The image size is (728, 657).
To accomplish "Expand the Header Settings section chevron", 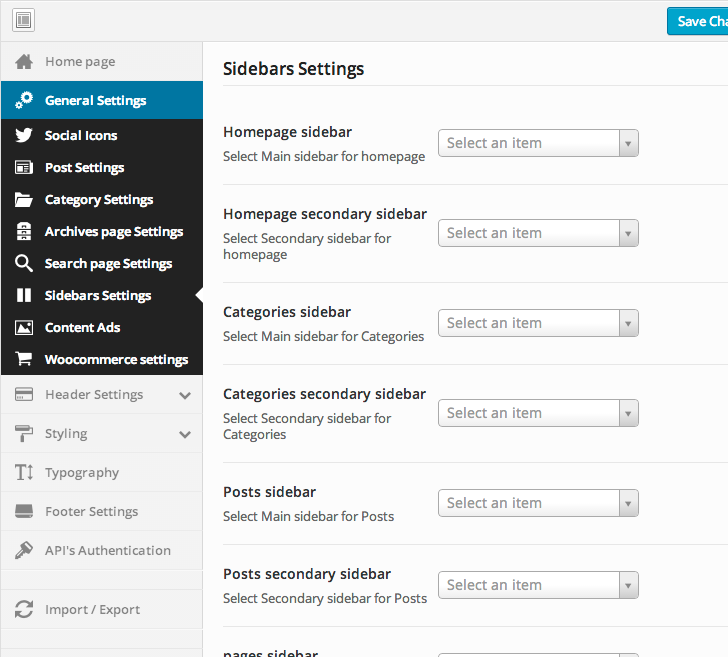I will click(x=185, y=395).
